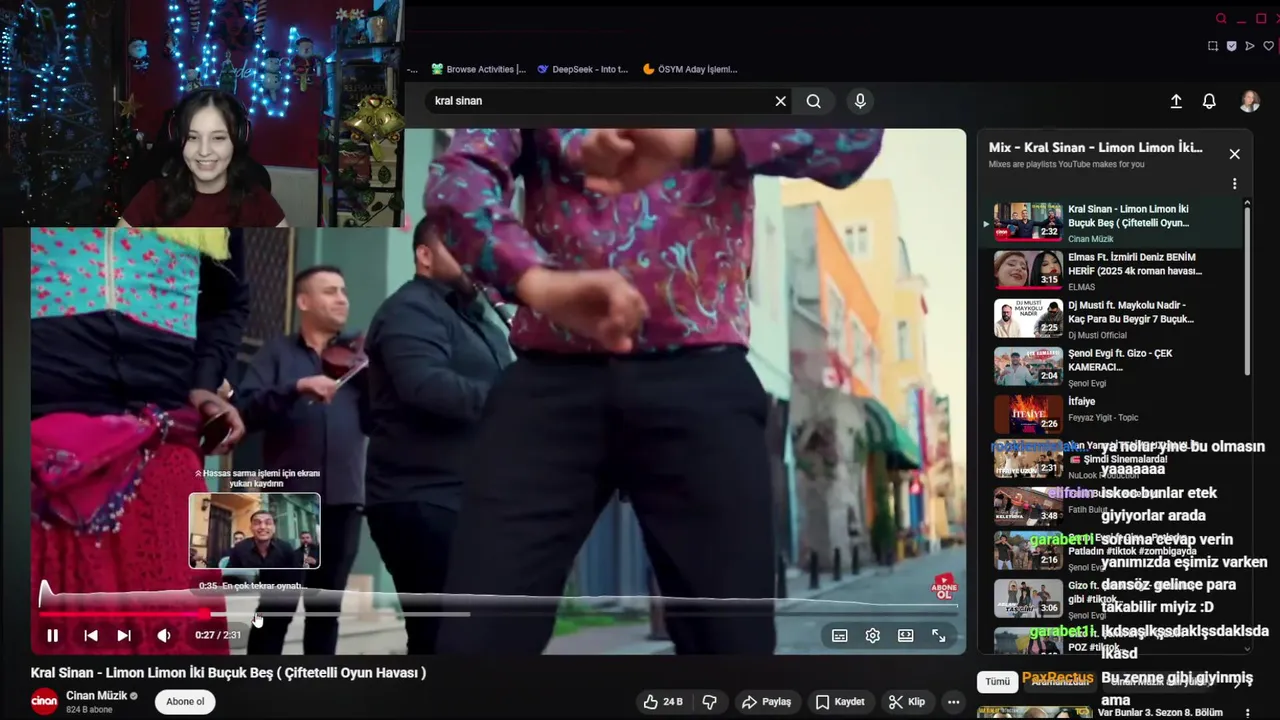
Task: Click the browser snapshot icon
Action: 1213,46
